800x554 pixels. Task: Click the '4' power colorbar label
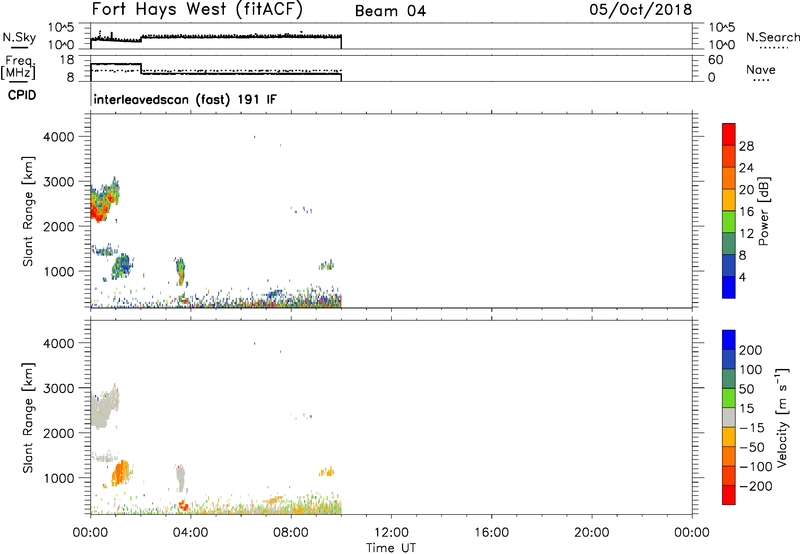pos(742,277)
